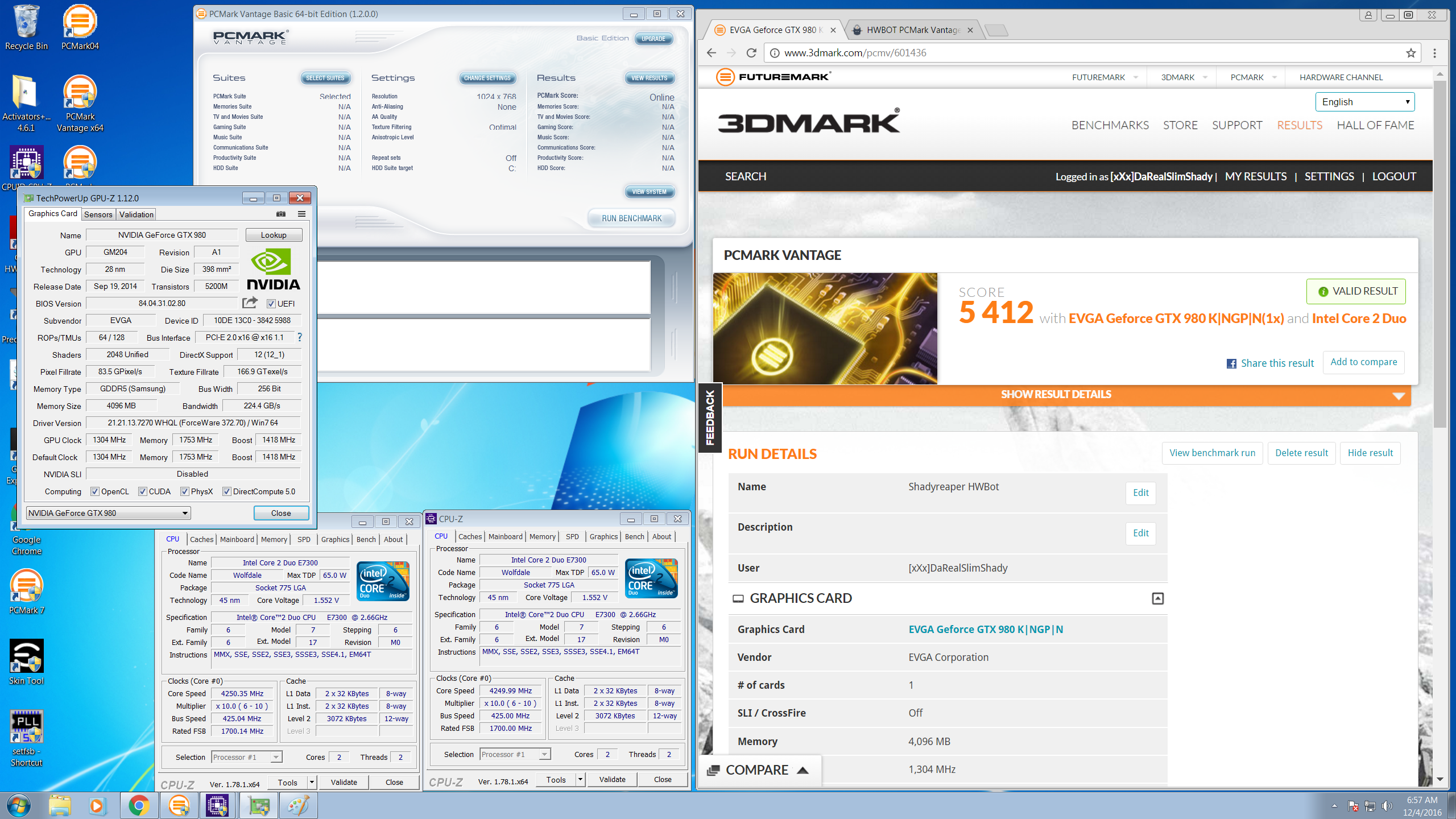
Task: Toggle the UEFI checkbox in GPU-Z
Action: [x=271, y=304]
